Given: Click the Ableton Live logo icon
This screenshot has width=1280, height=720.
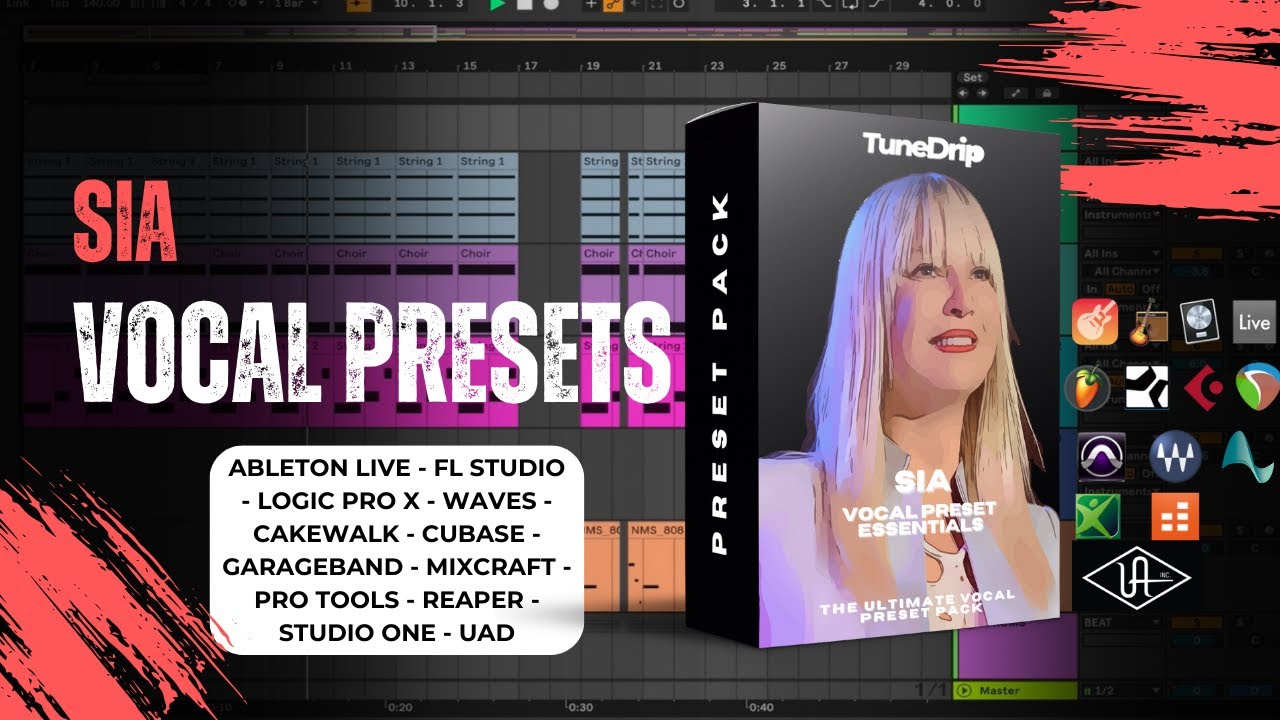Looking at the screenshot, I should click(1254, 322).
